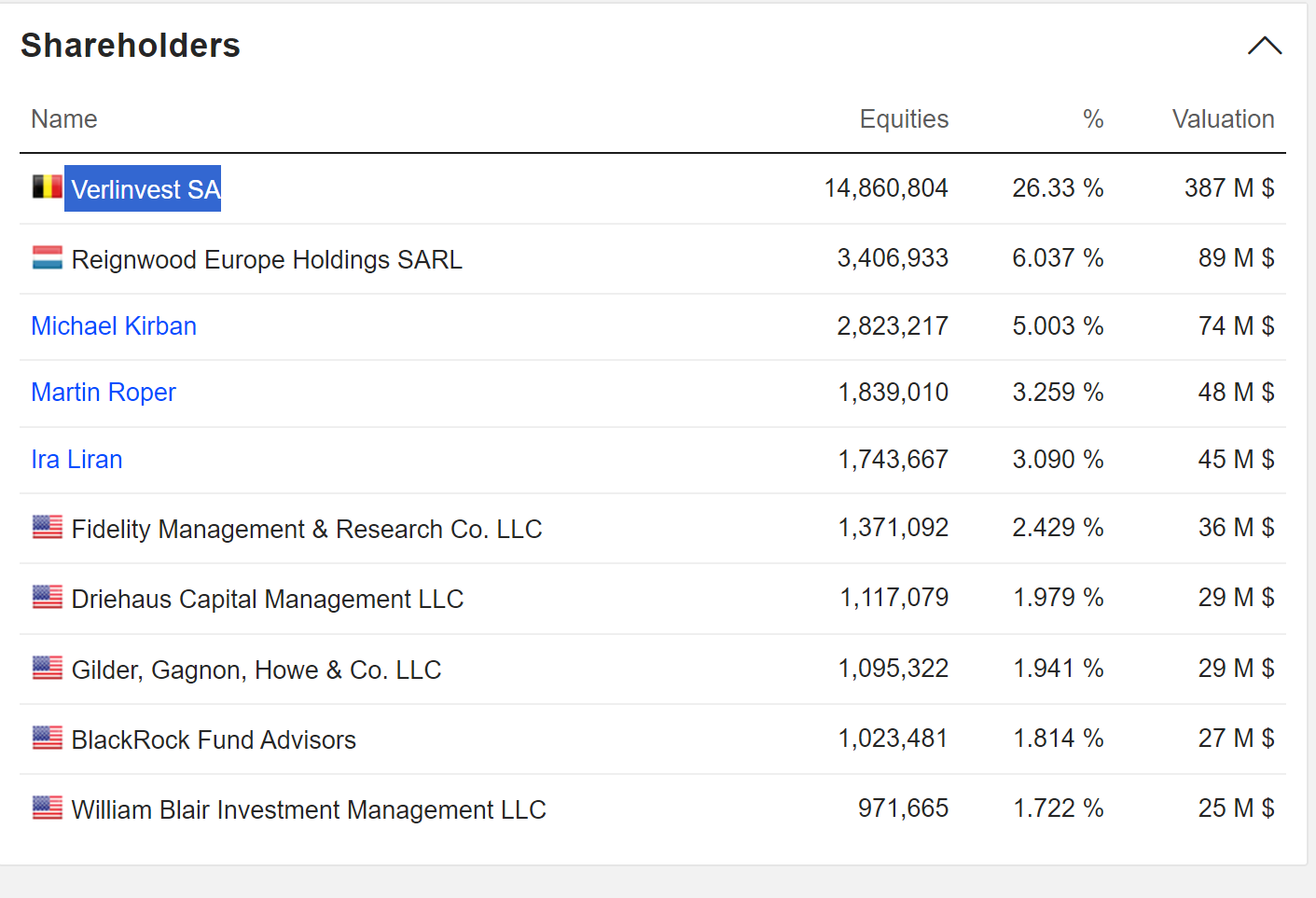
Task: Click the 1.722 % ownership cell
Action: tap(1059, 808)
